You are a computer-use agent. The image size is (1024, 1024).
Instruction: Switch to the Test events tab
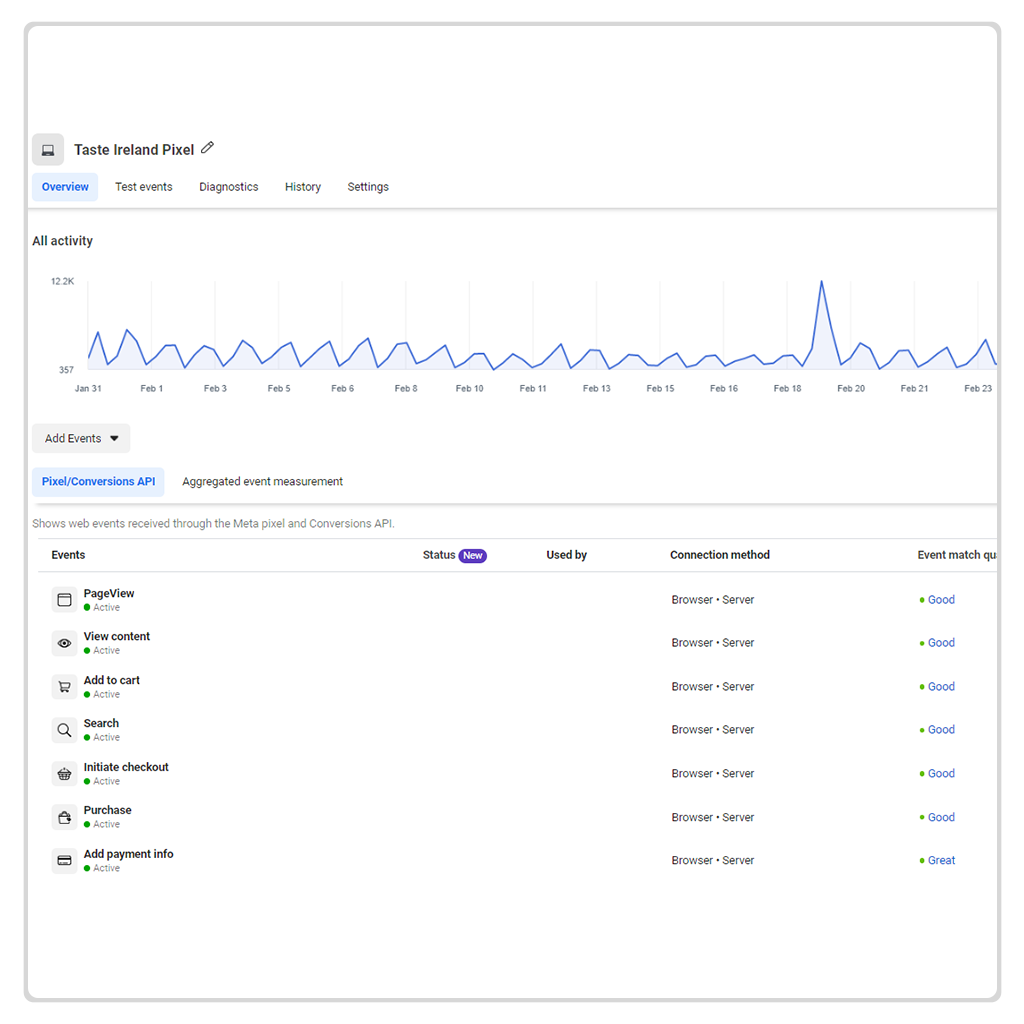144,187
